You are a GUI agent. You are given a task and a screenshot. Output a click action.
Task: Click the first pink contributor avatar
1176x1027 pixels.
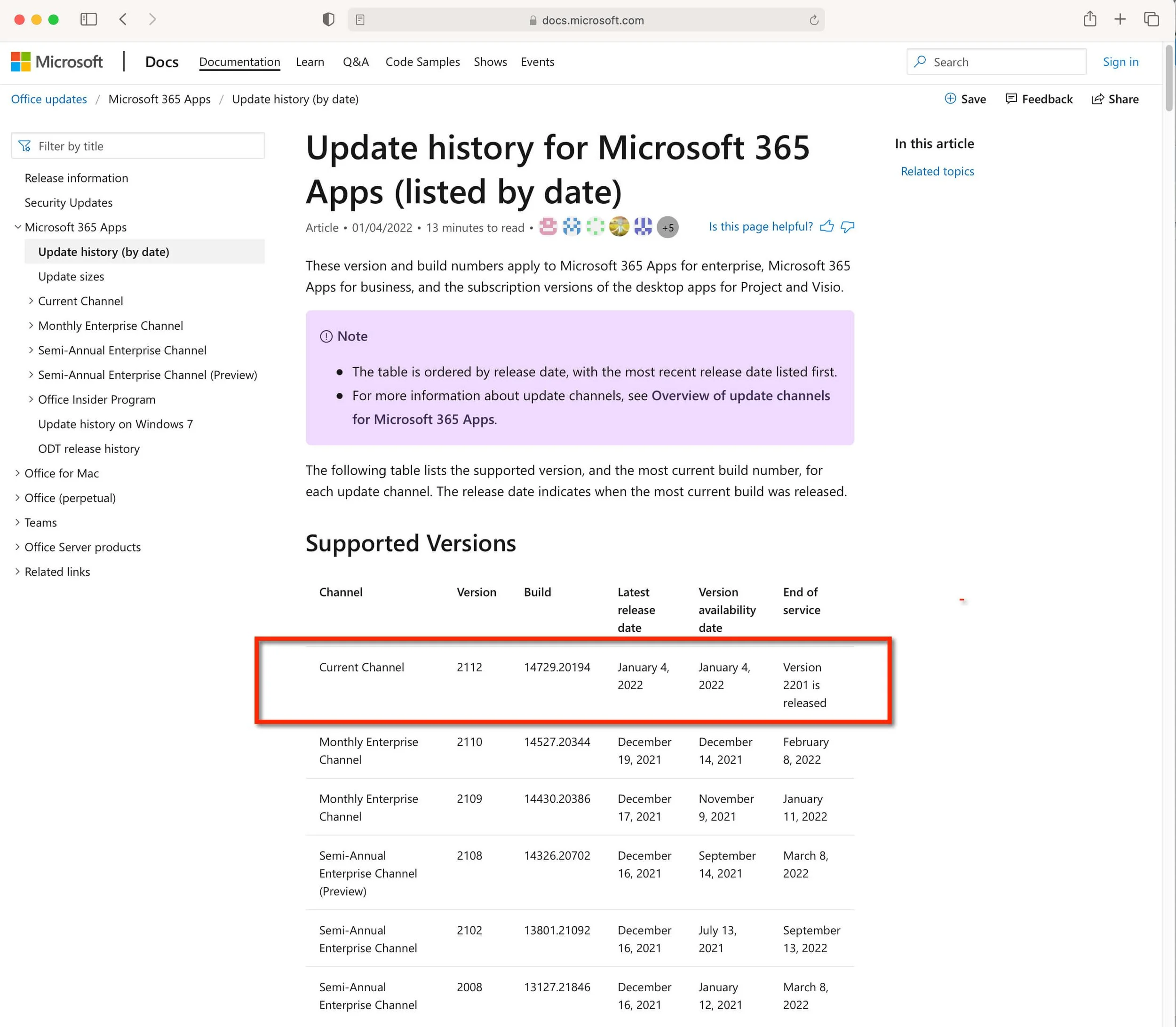548,227
